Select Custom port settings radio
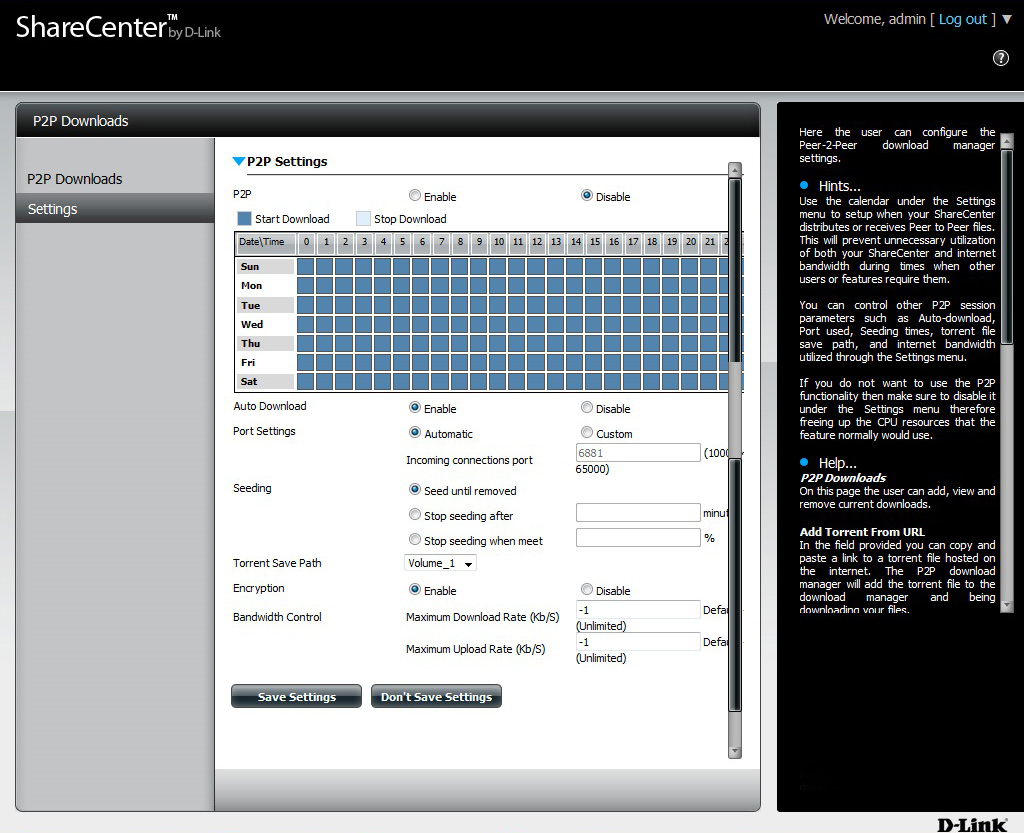Screen dimensions: 1024x833 coord(586,432)
